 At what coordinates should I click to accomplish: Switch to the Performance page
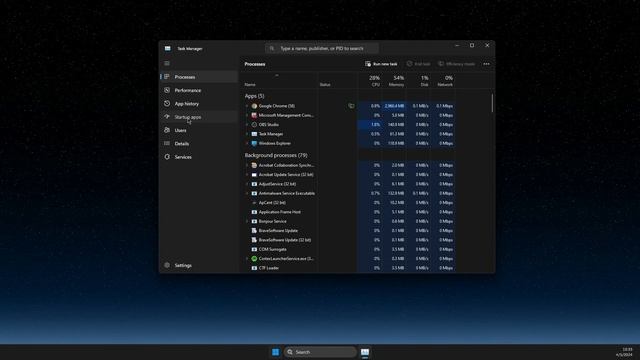pos(199,90)
